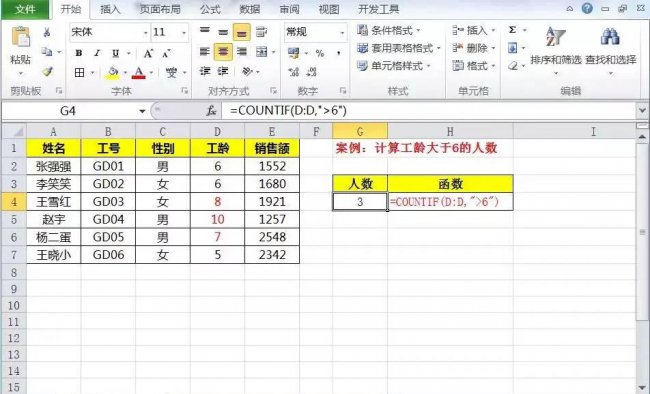Align text right
Viewport: 650px width, 394px height.
pyautogui.click(x=242, y=51)
